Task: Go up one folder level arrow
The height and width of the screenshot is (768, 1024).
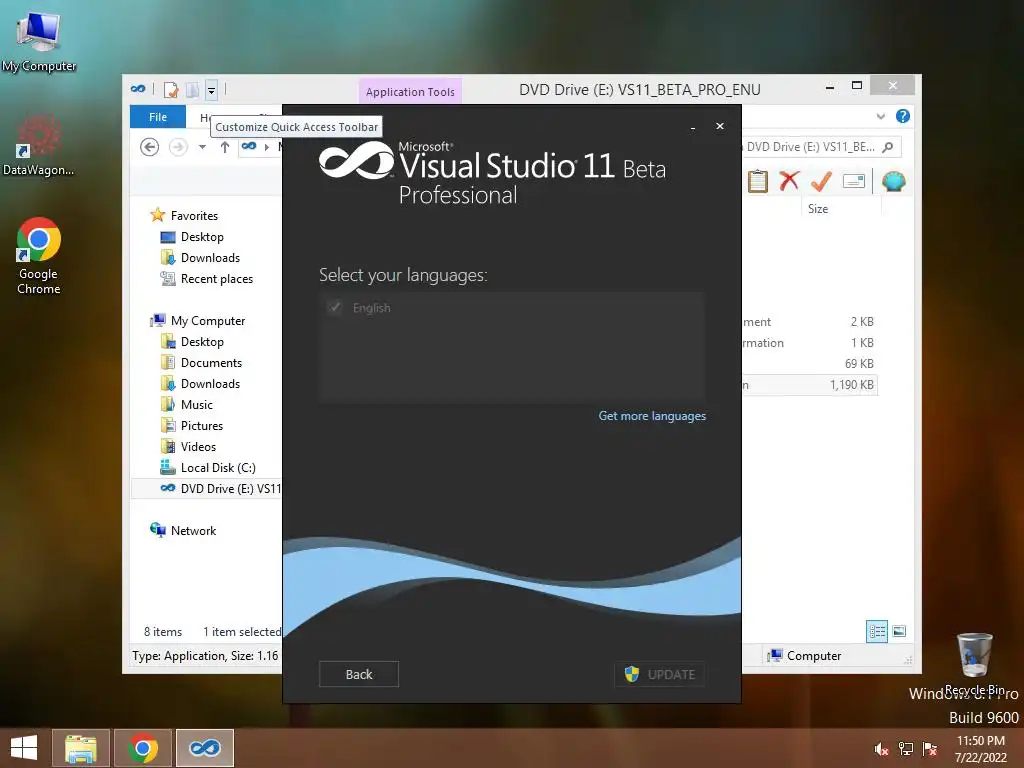Action: (x=225, y=147)
